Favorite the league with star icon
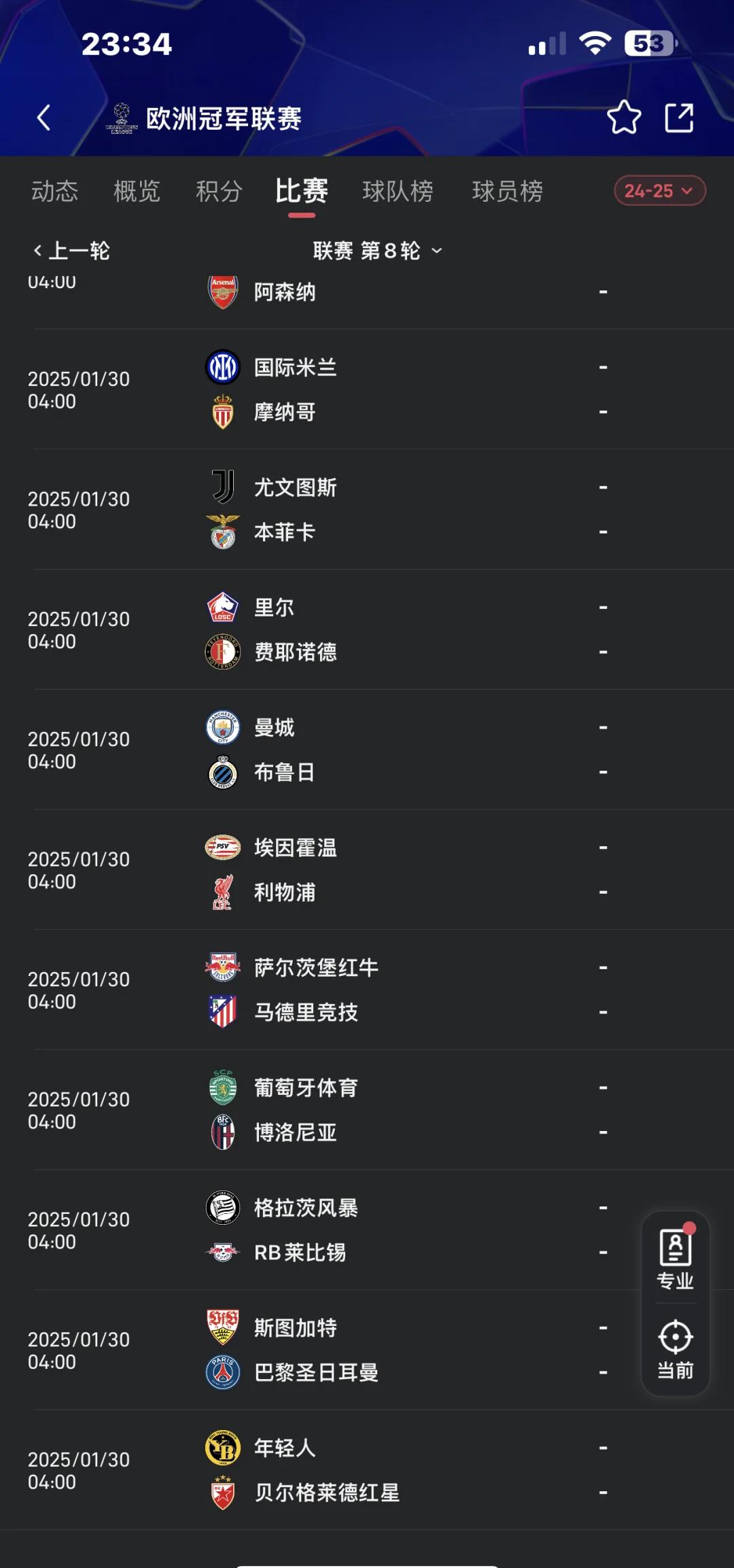 [623, 118]
